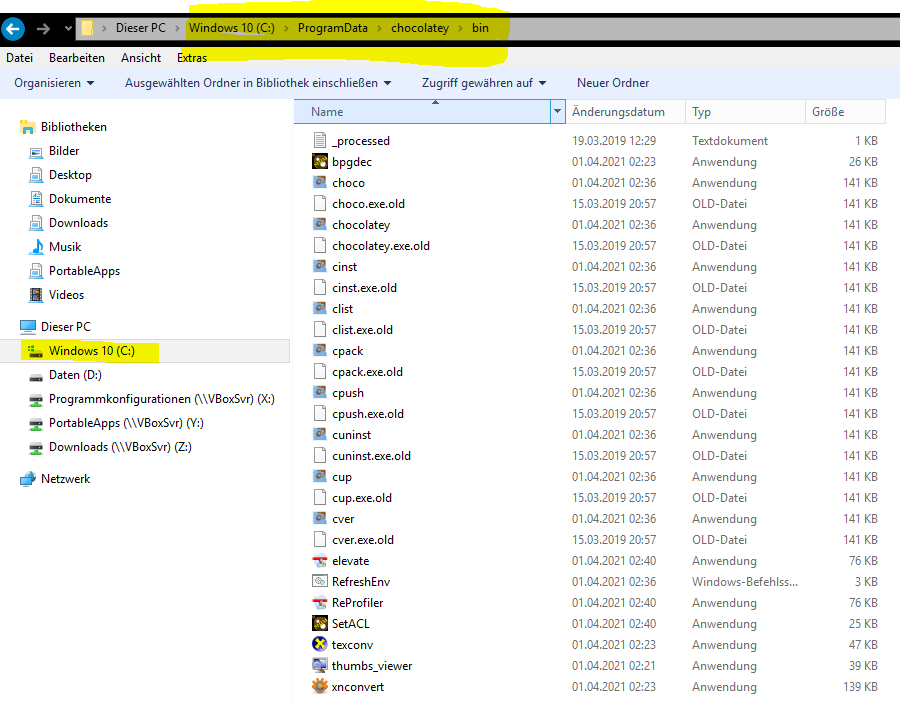Select Daten (D:) drive
The height and width of the screenshot is (703, 900).
(x=75, y=375)
